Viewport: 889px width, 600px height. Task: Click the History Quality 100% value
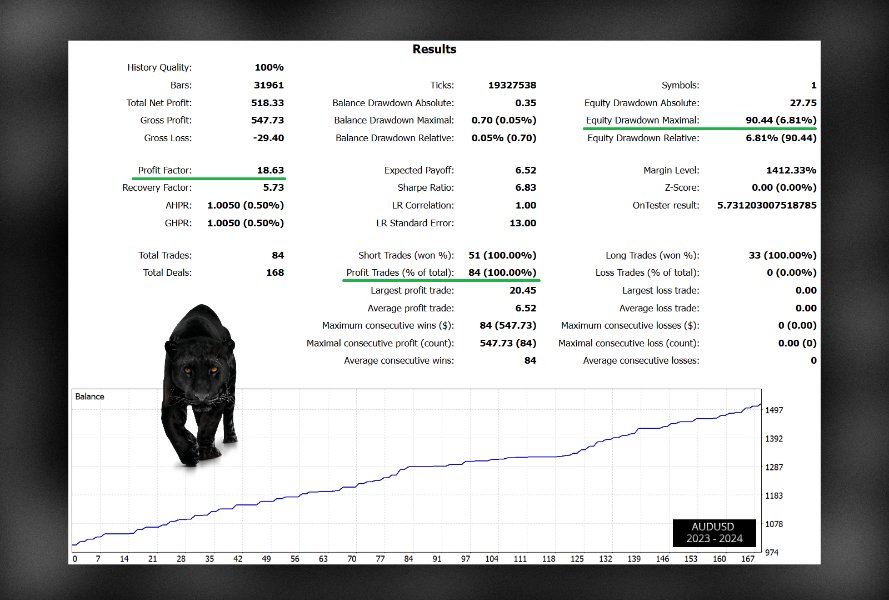(268, 68)
